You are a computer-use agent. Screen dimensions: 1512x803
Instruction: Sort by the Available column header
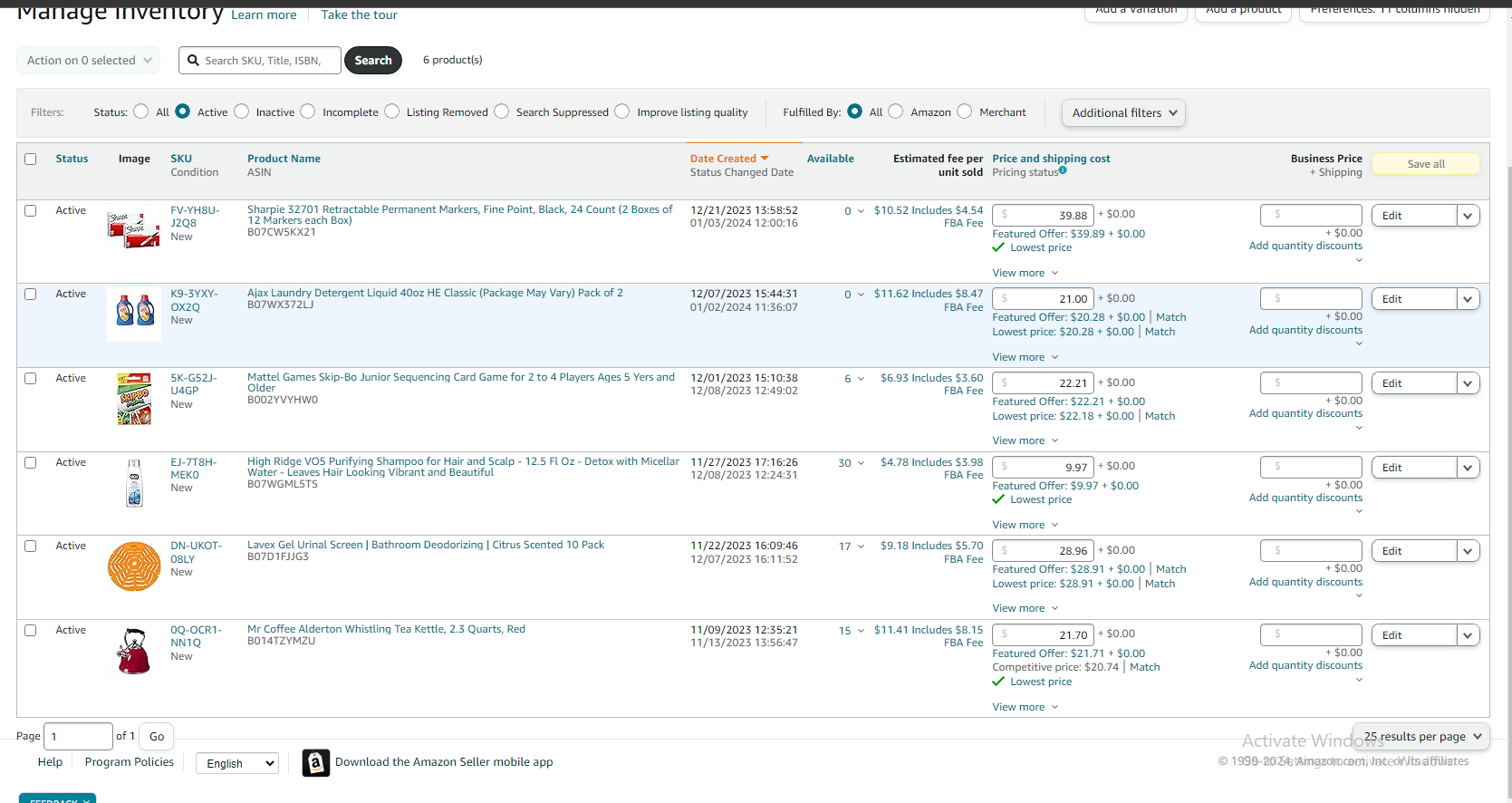pos(831,159)
